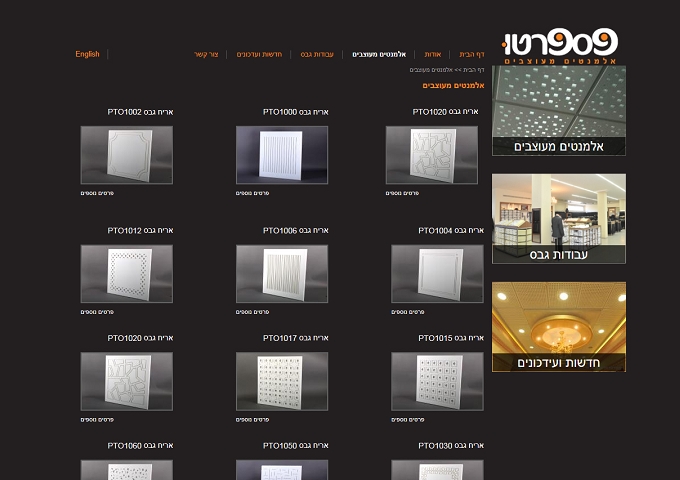Open the PTO1000 striped tile thumbnail

(282, 155)
